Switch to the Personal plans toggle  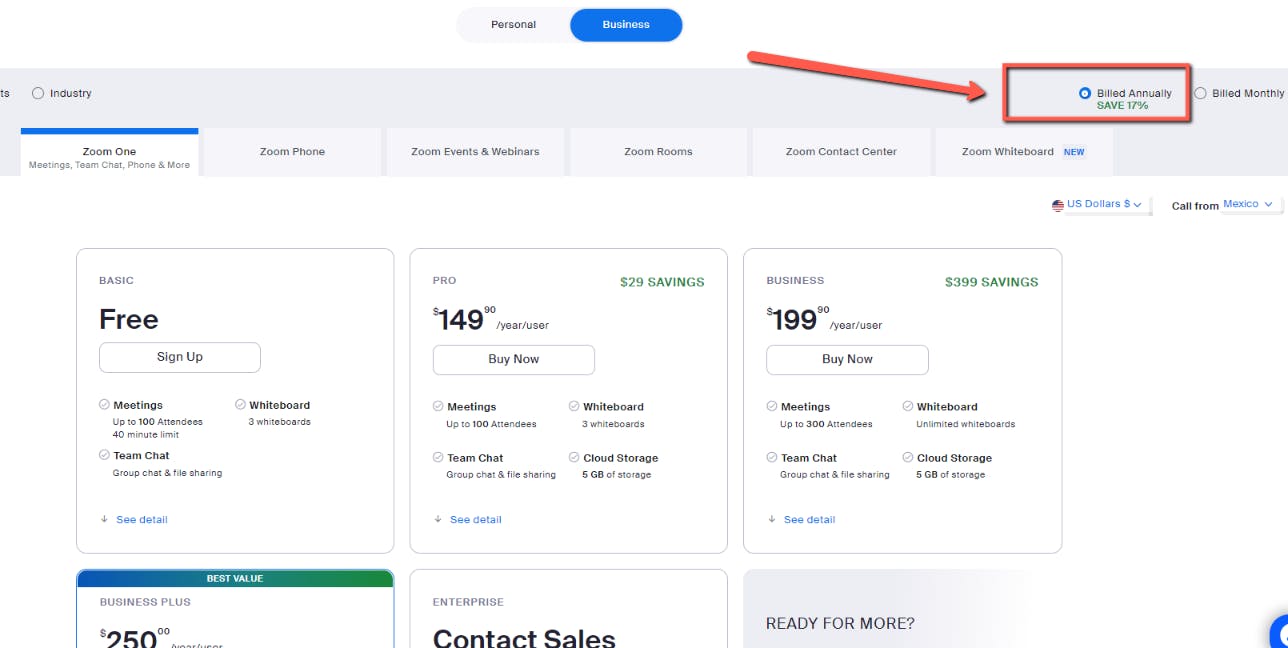point(513,25)
